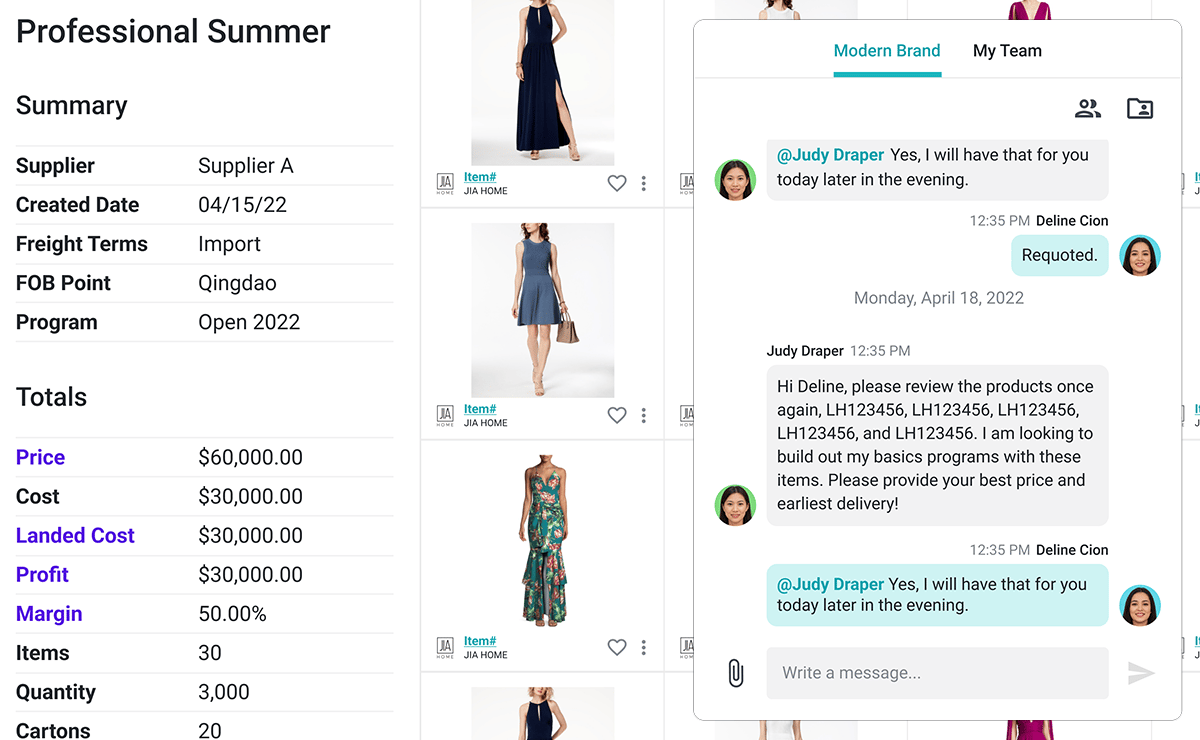
Task: Open more options for floral ruffle gown
Action: coord(644,647)
